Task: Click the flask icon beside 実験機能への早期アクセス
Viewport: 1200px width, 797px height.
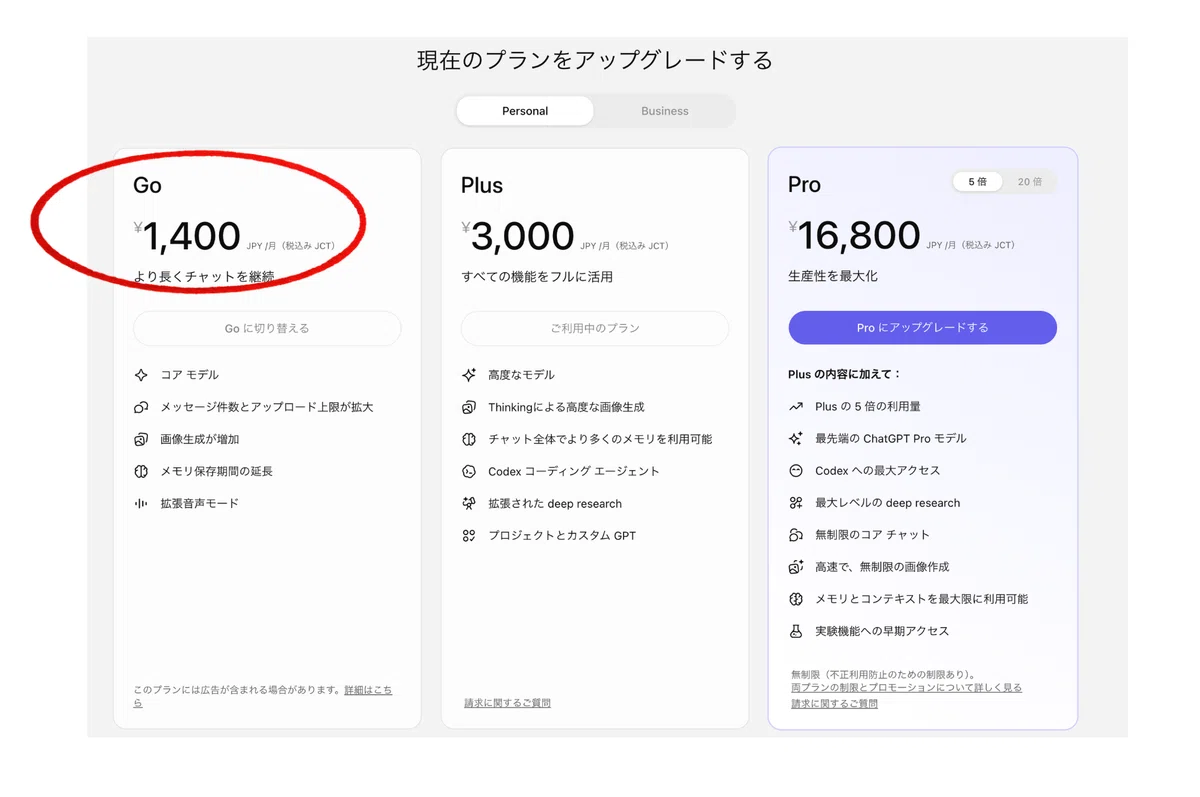Action: 796,631
